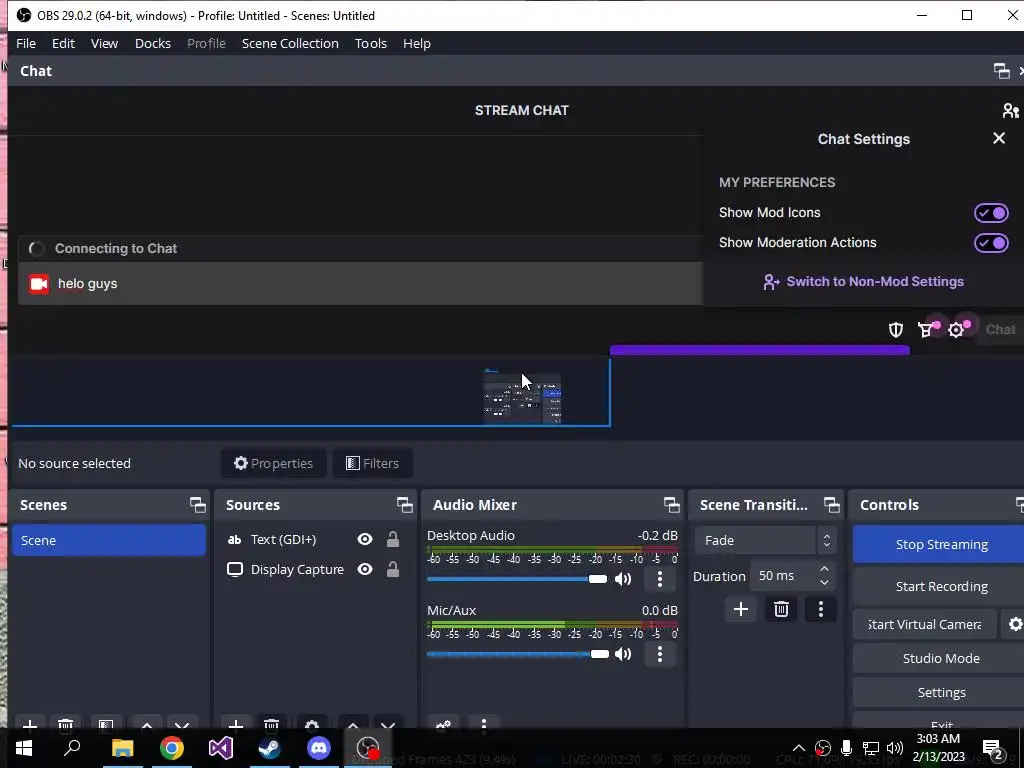Lock the Display Capture source
This screenshot has height=768, width=1024.
[x=392, y=569]
